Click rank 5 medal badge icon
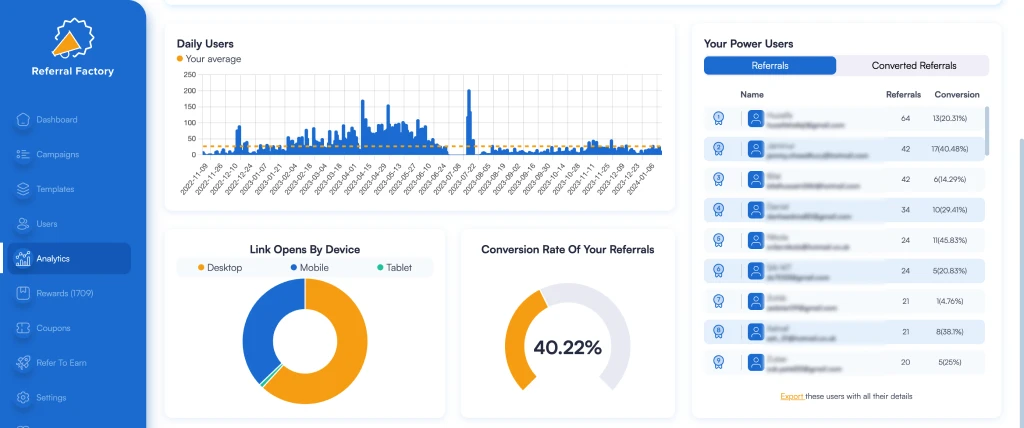 718,240
